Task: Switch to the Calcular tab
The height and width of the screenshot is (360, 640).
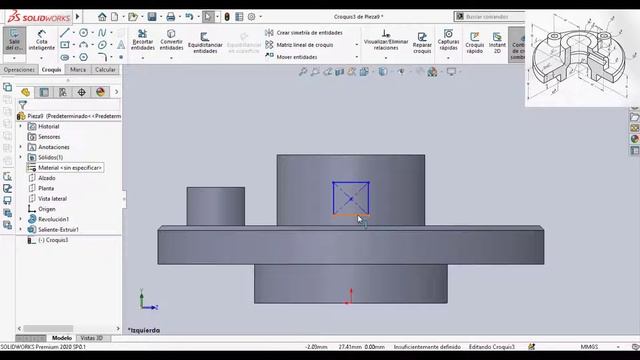Action: pos(105,70)
